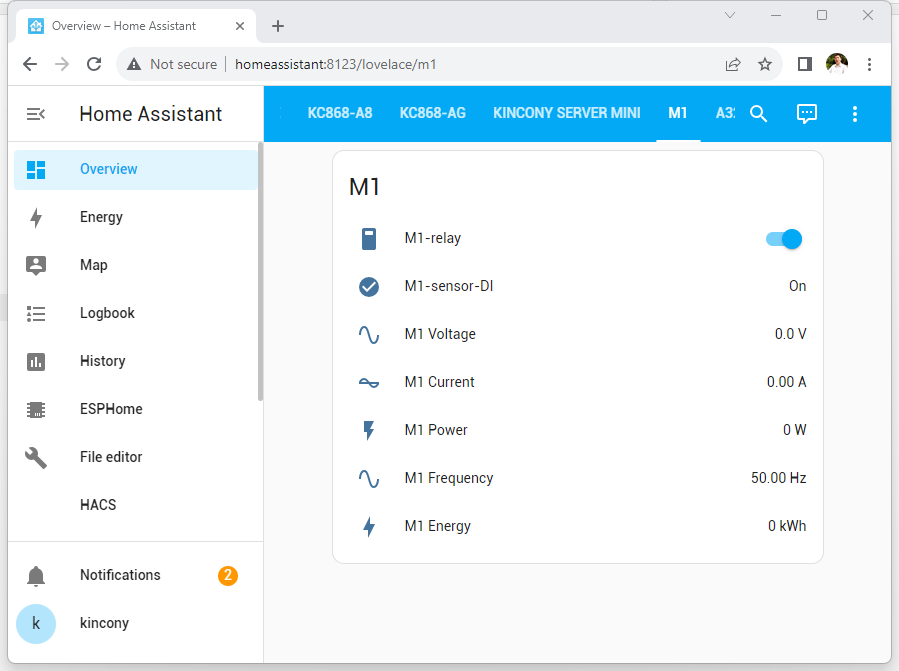Viewport: 899px width, 671px height.
Task: Click the M1 Voltage sine wave icon
Action: click(x=369, y=335)
